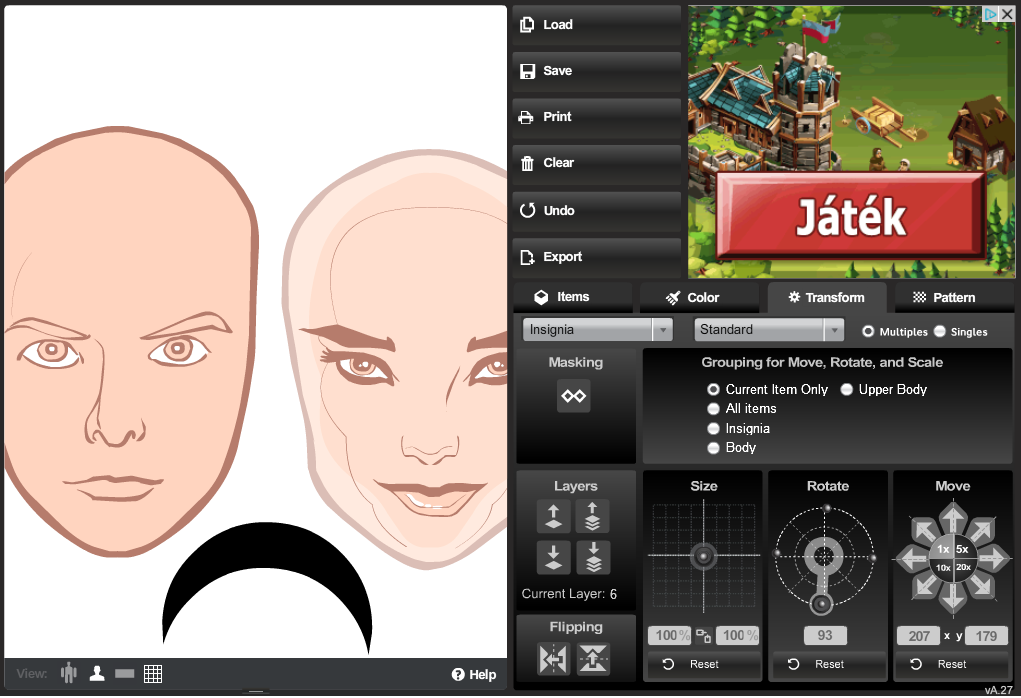Open the Insignia category dropdown
This screenshot has height=698, width=1021.
(597, 330)
